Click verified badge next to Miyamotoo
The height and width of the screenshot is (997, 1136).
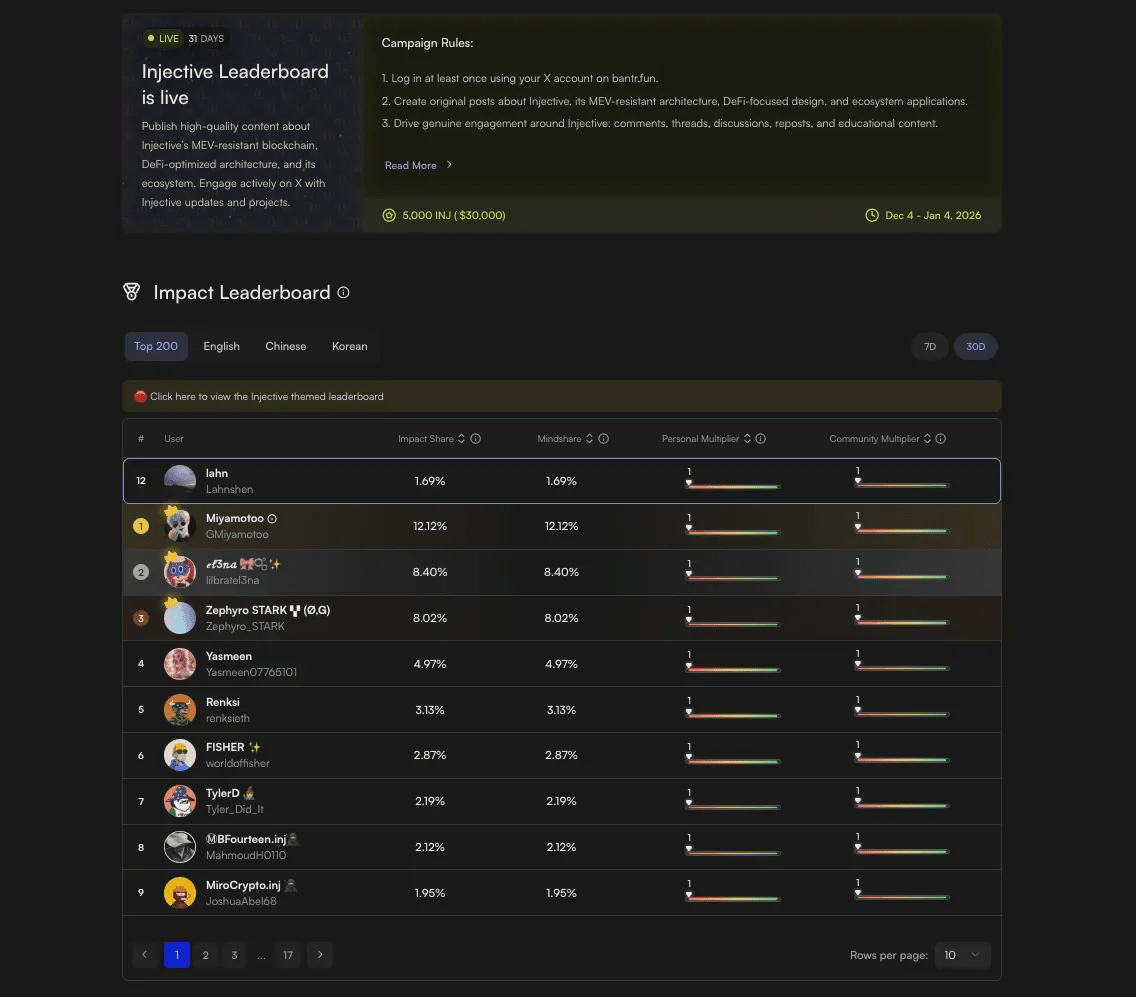pos(272,519)
